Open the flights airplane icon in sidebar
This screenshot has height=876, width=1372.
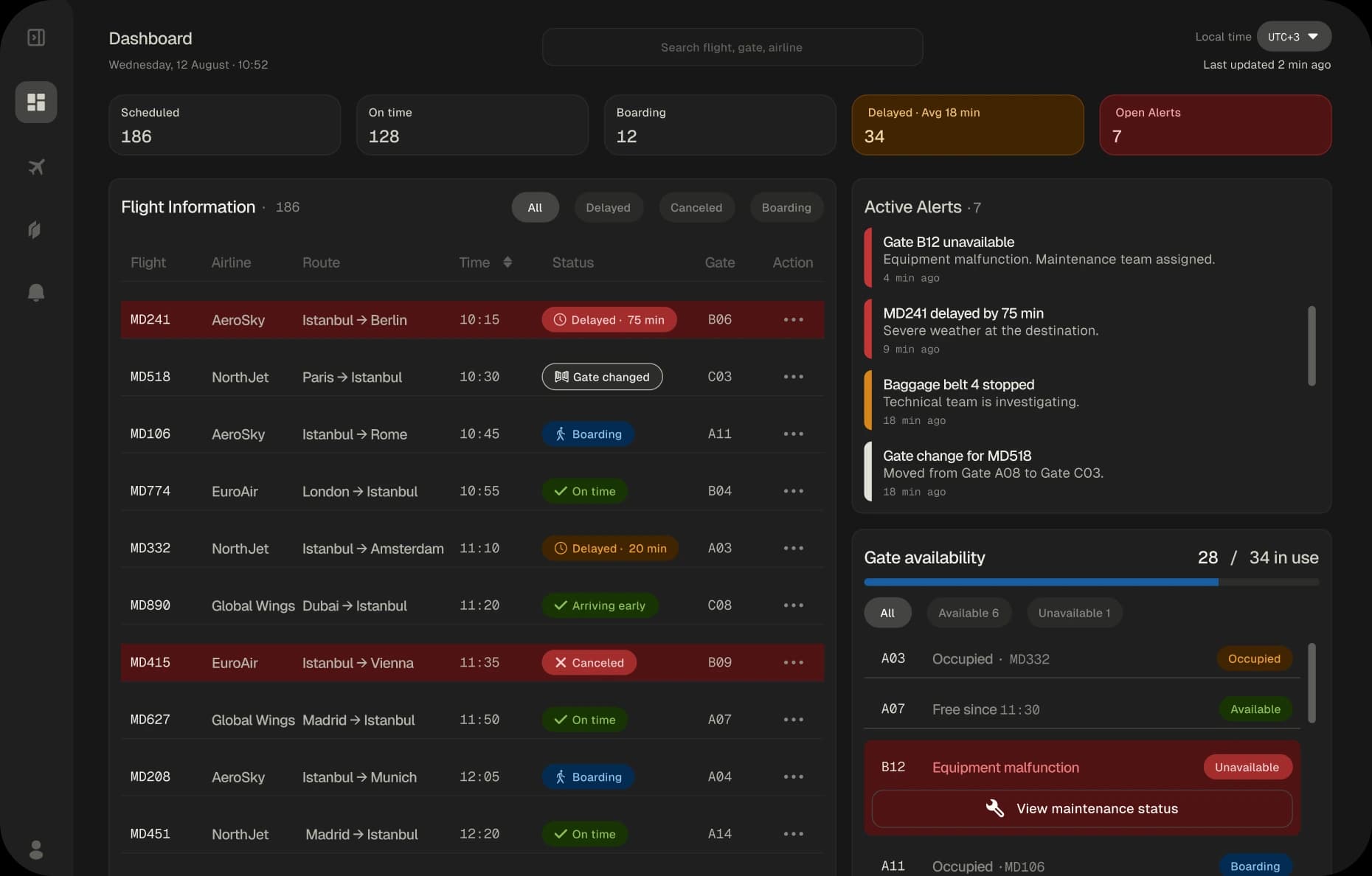(x=36, y=167)
